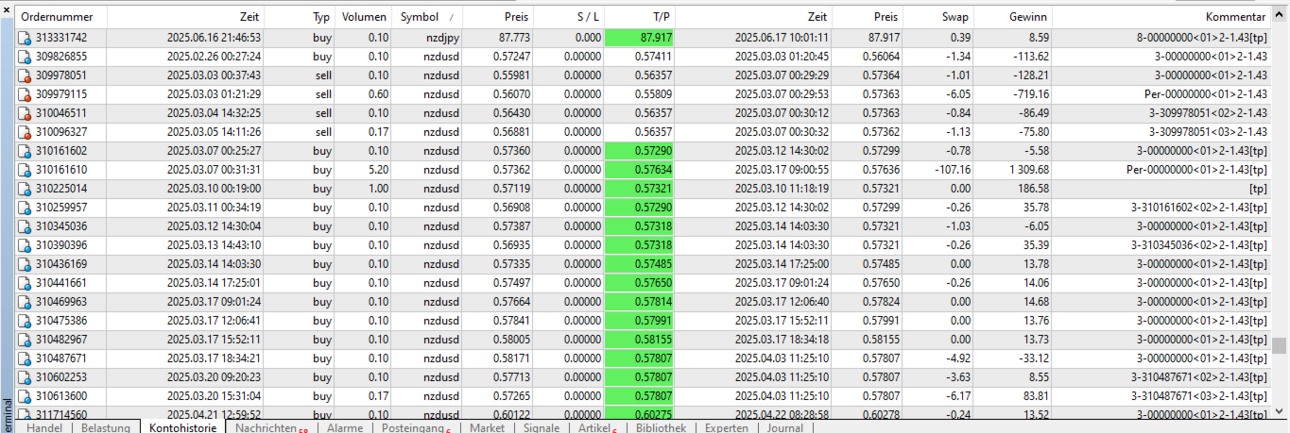Click the order icon for 310225014
The width and height of the screenshot is (1290, 433).
[x=25, y=188]
